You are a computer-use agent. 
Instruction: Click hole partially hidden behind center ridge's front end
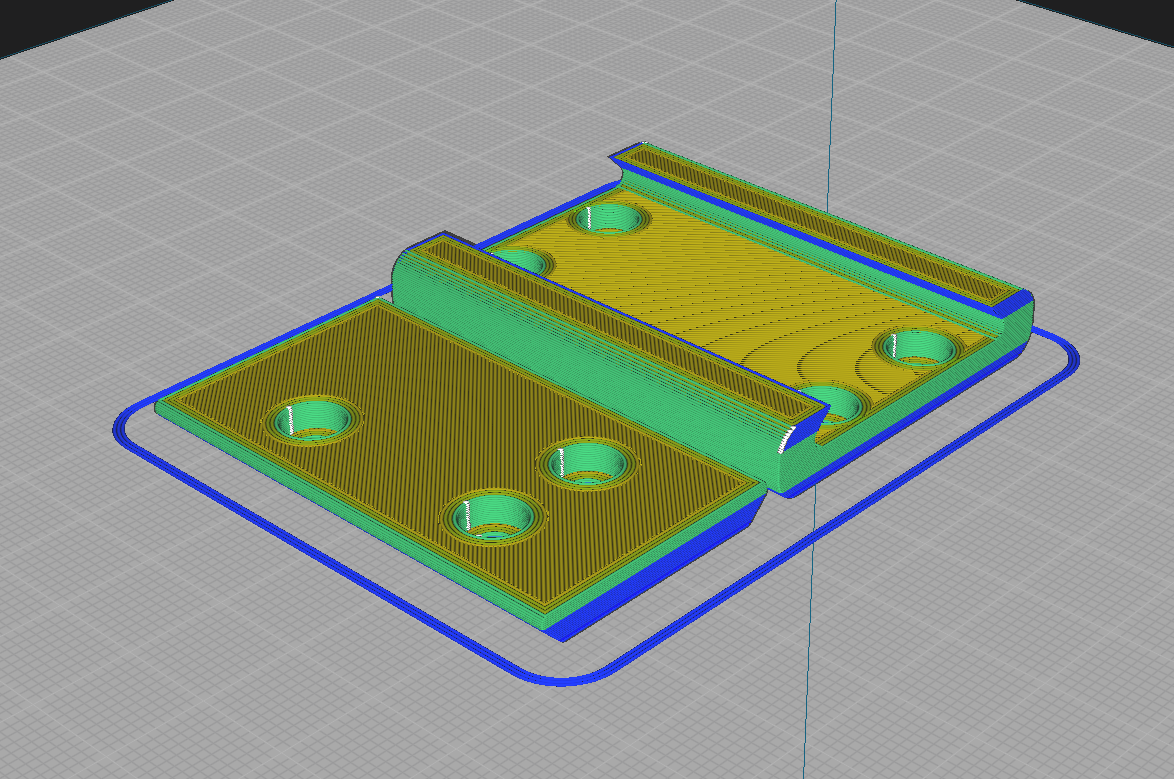(x=836, y=402)
